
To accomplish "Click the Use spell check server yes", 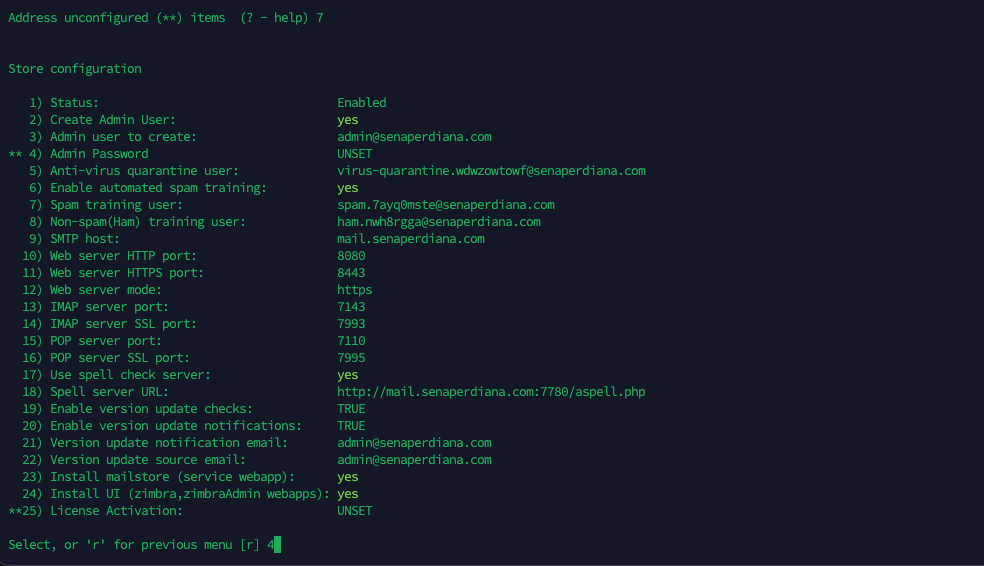I will pyautogui.click(x=348, y=375).
